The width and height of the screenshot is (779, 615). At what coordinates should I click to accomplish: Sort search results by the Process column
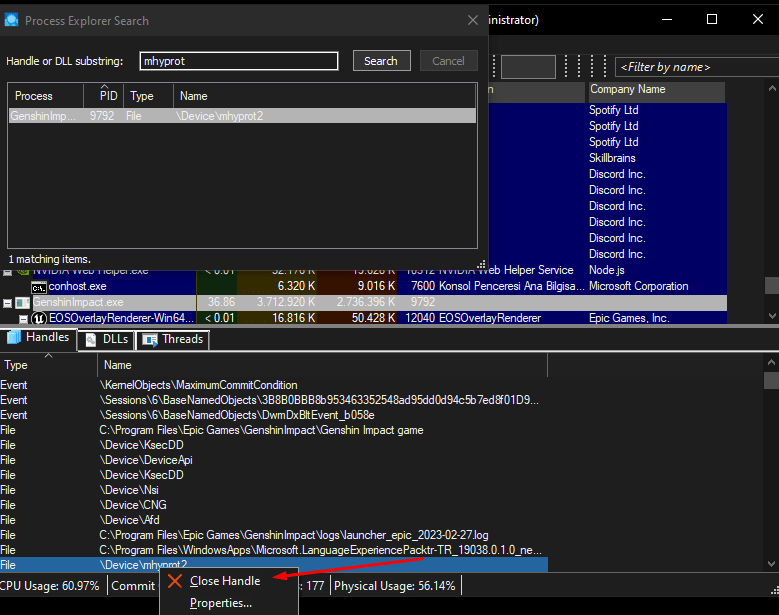tap(45, 95)
